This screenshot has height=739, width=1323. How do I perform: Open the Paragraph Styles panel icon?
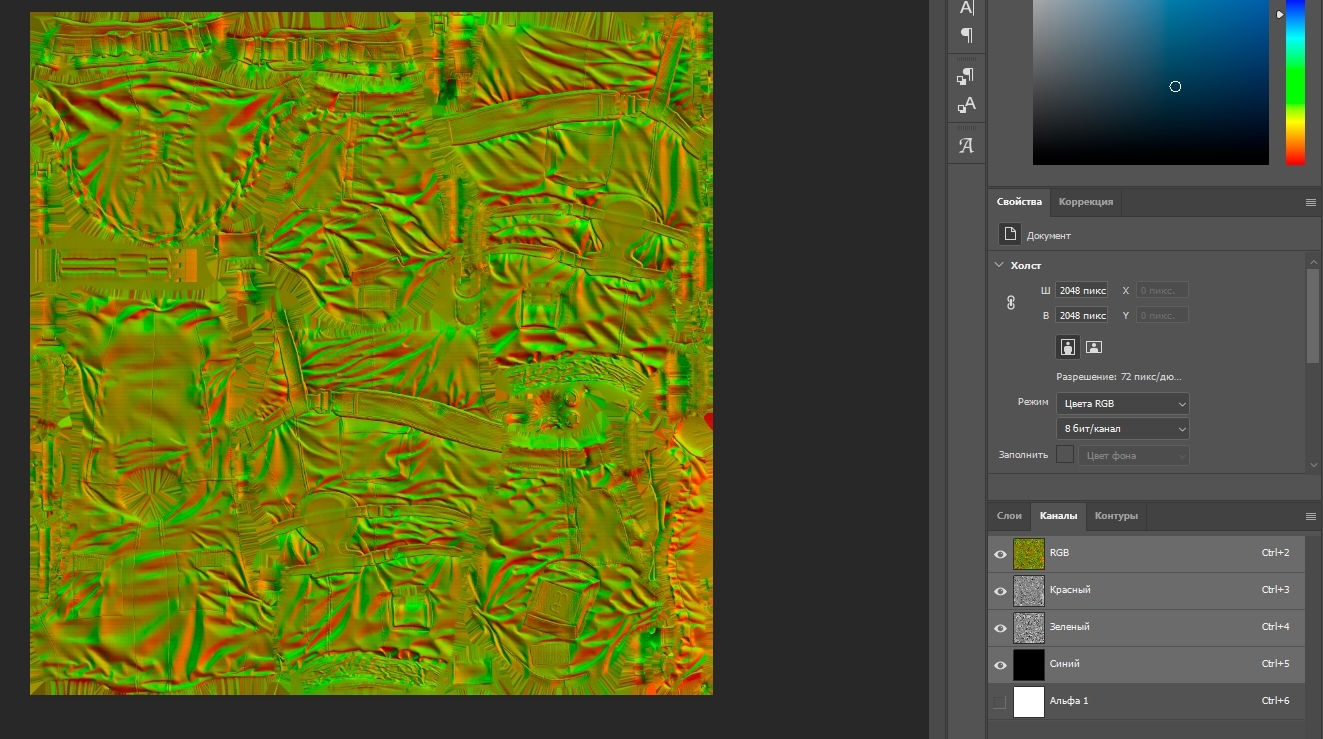(966, 76)
